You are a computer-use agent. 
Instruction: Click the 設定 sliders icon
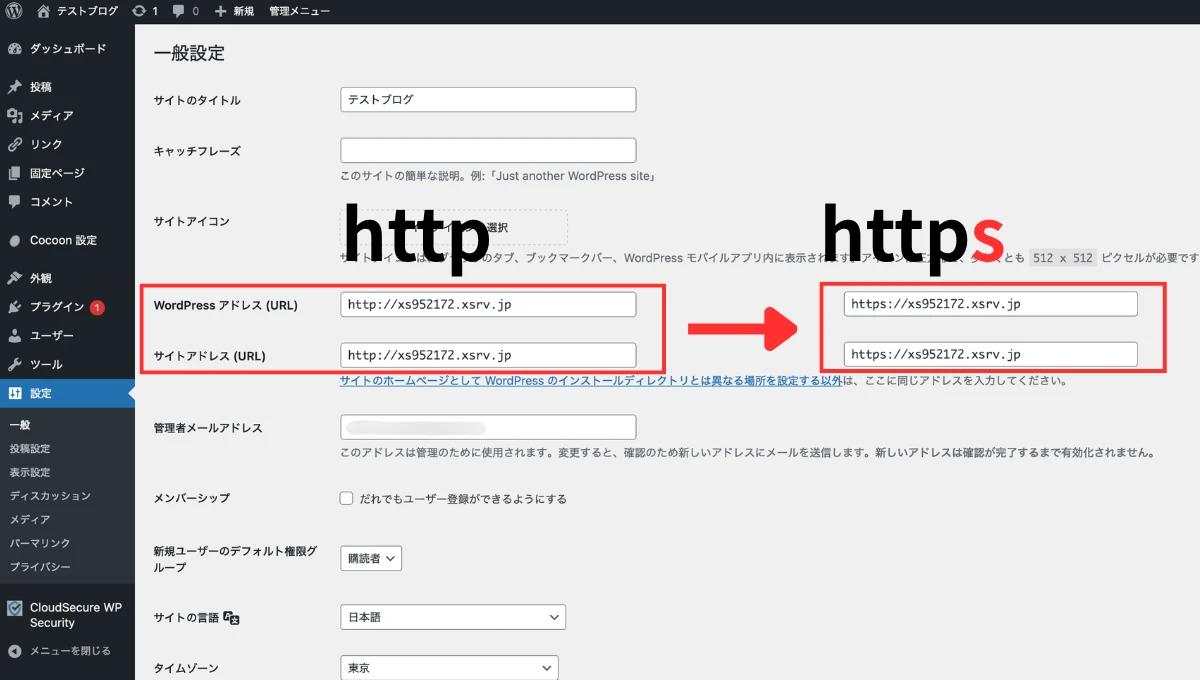[x=15, y=393]
